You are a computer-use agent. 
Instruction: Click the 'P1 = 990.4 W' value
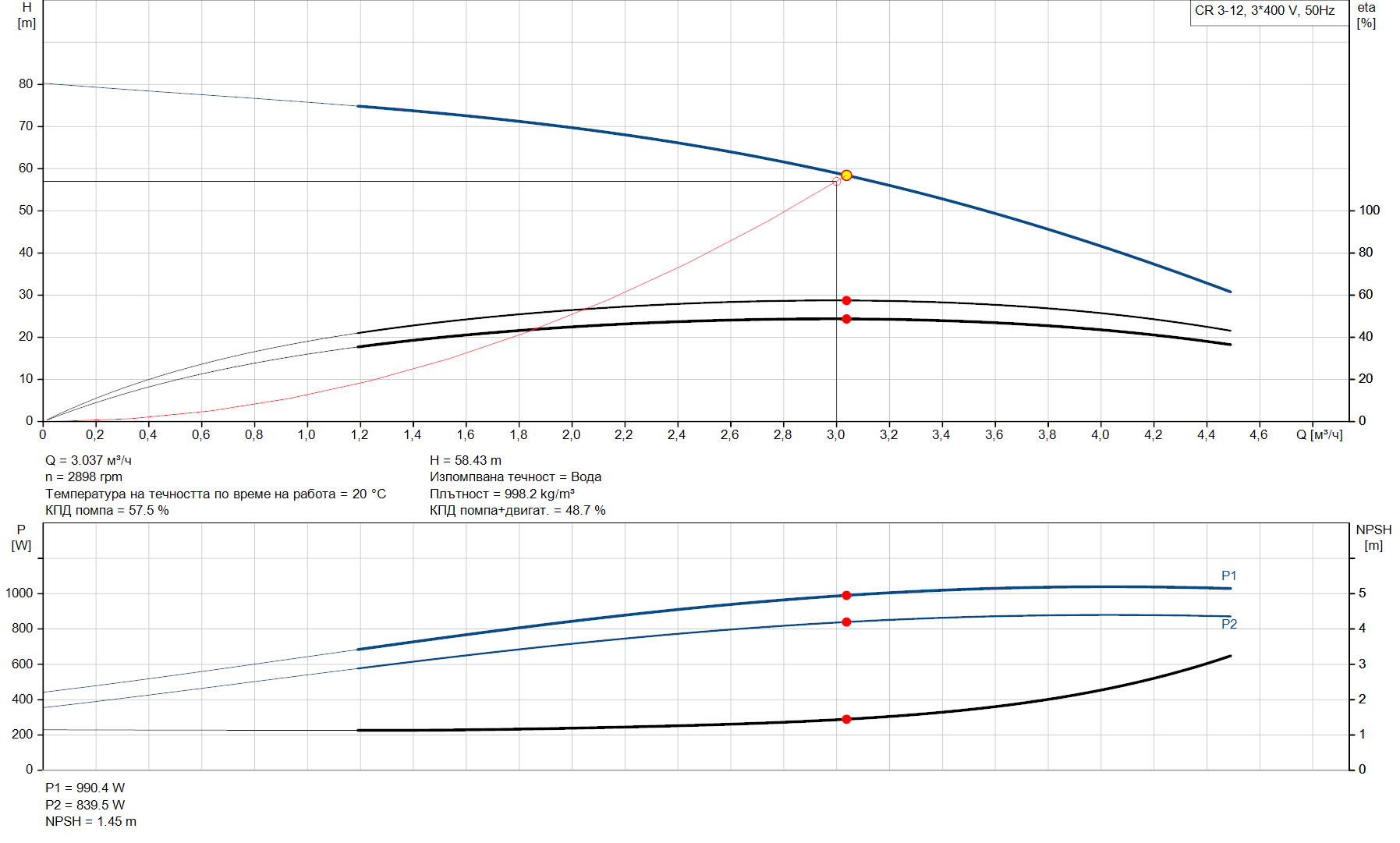[x=85, y=788]
